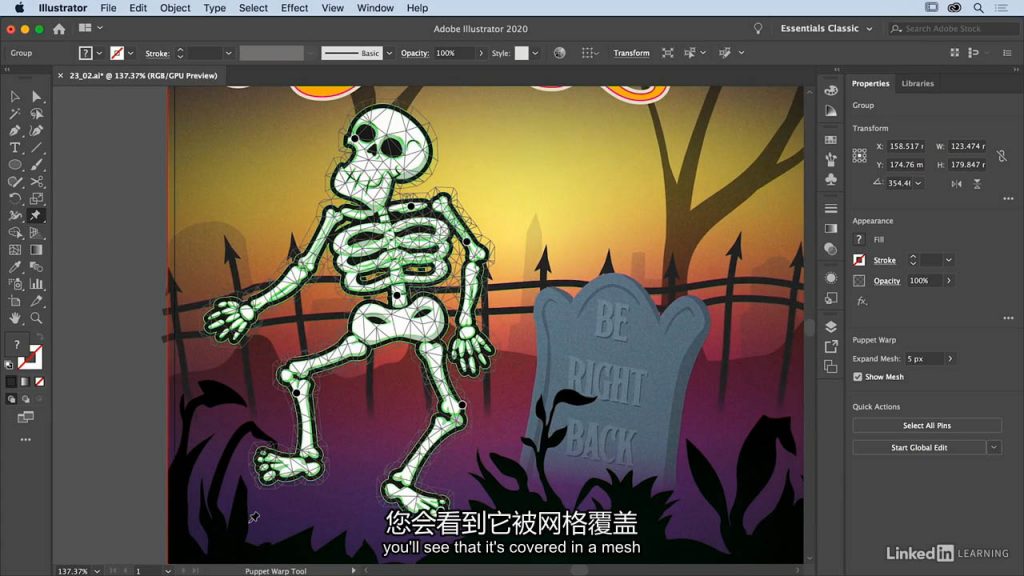Choose the Magic Wand tool

coord(14,114)
